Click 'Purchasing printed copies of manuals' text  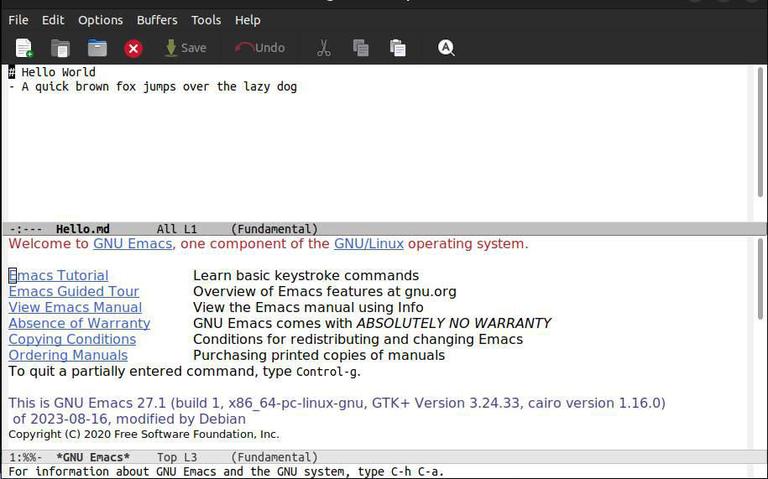[319, 355]
